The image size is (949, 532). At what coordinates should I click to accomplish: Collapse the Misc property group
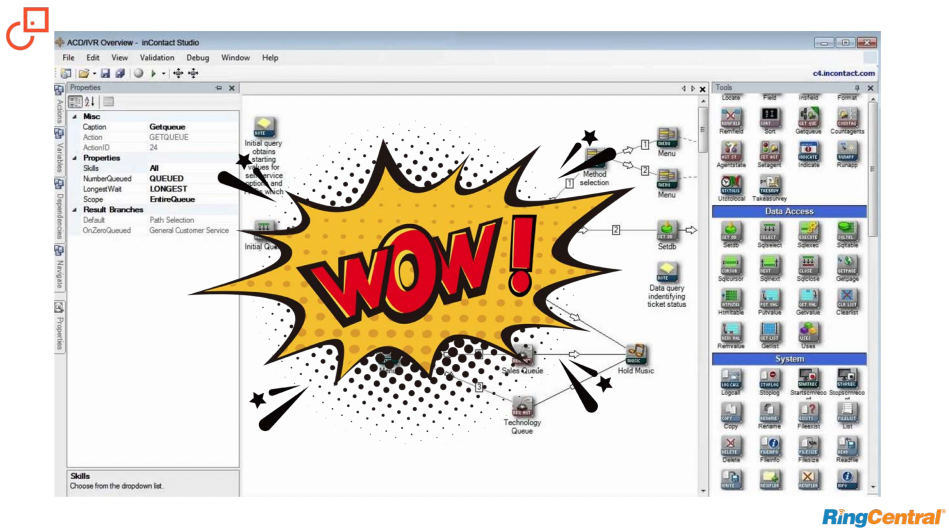(75, 117)
